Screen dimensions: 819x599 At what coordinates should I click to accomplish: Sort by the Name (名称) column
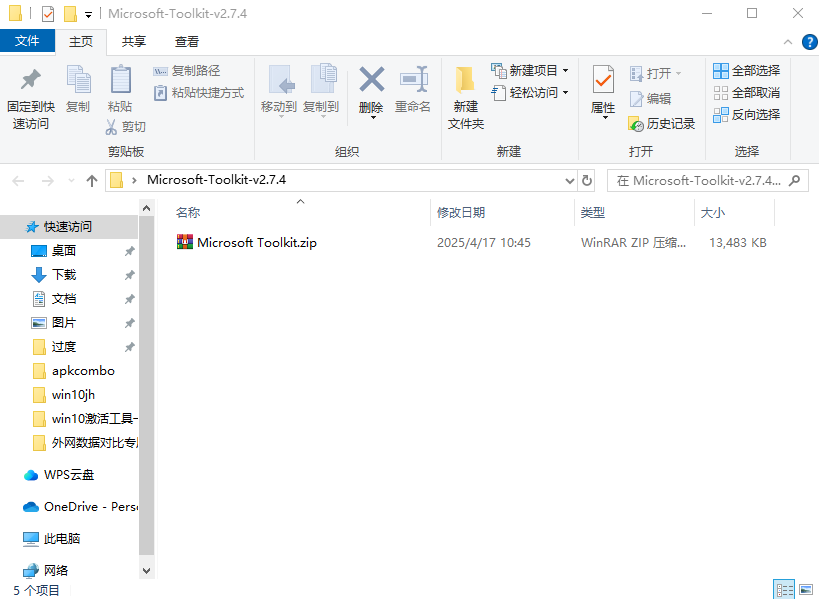pos(188,213)
